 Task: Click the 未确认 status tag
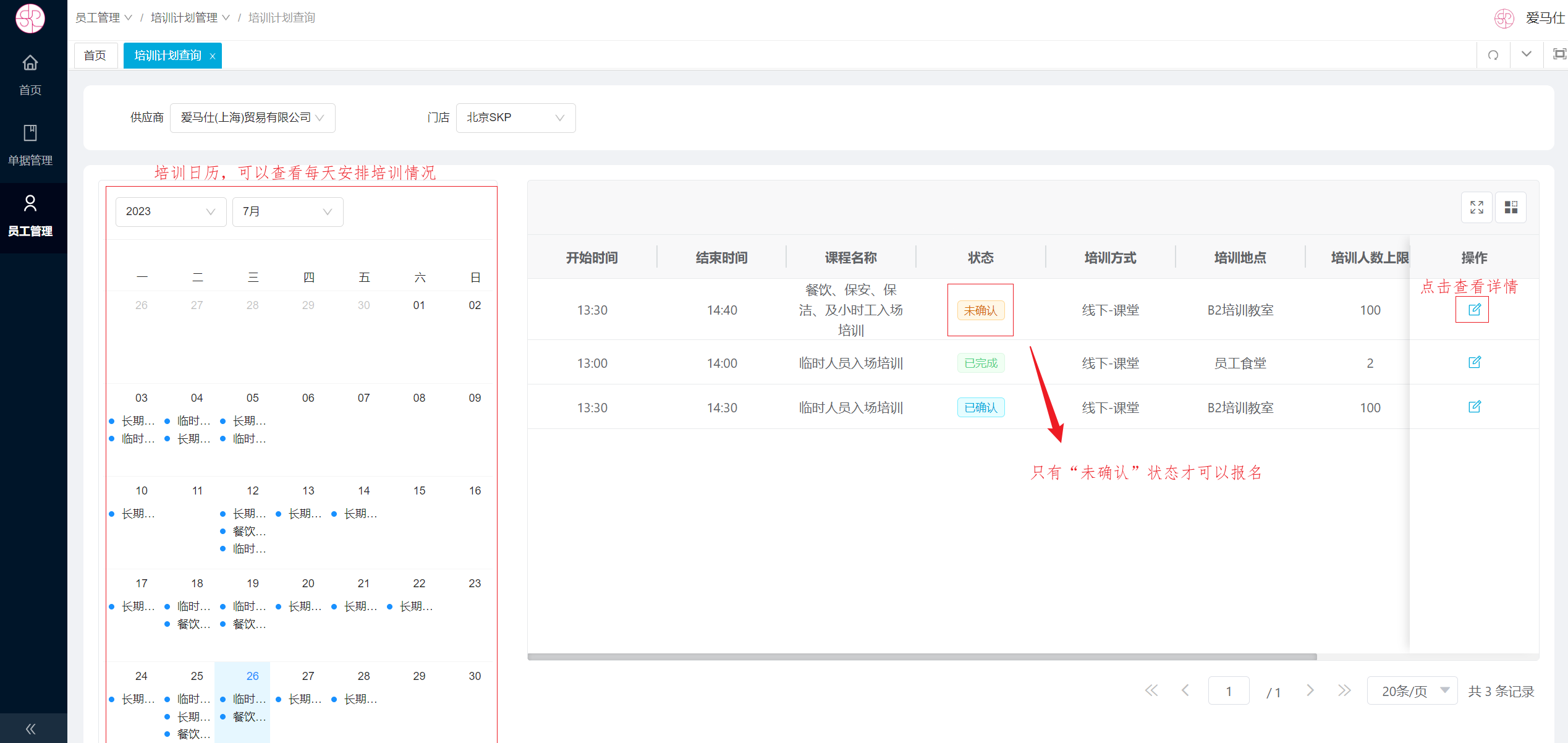click(x=980, y=310)
